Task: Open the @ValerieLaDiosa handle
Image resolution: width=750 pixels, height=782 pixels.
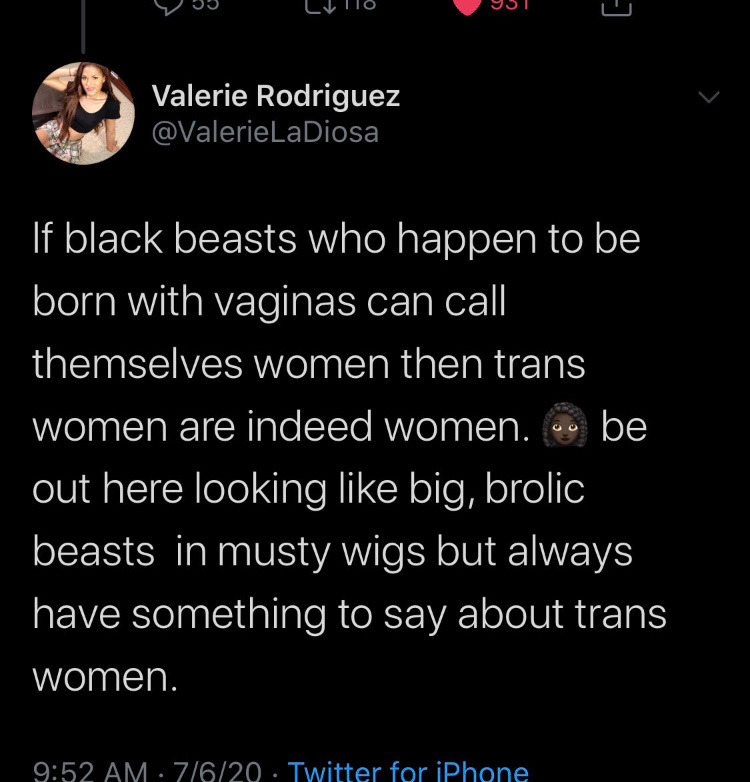Action: [x=265, y=132]
